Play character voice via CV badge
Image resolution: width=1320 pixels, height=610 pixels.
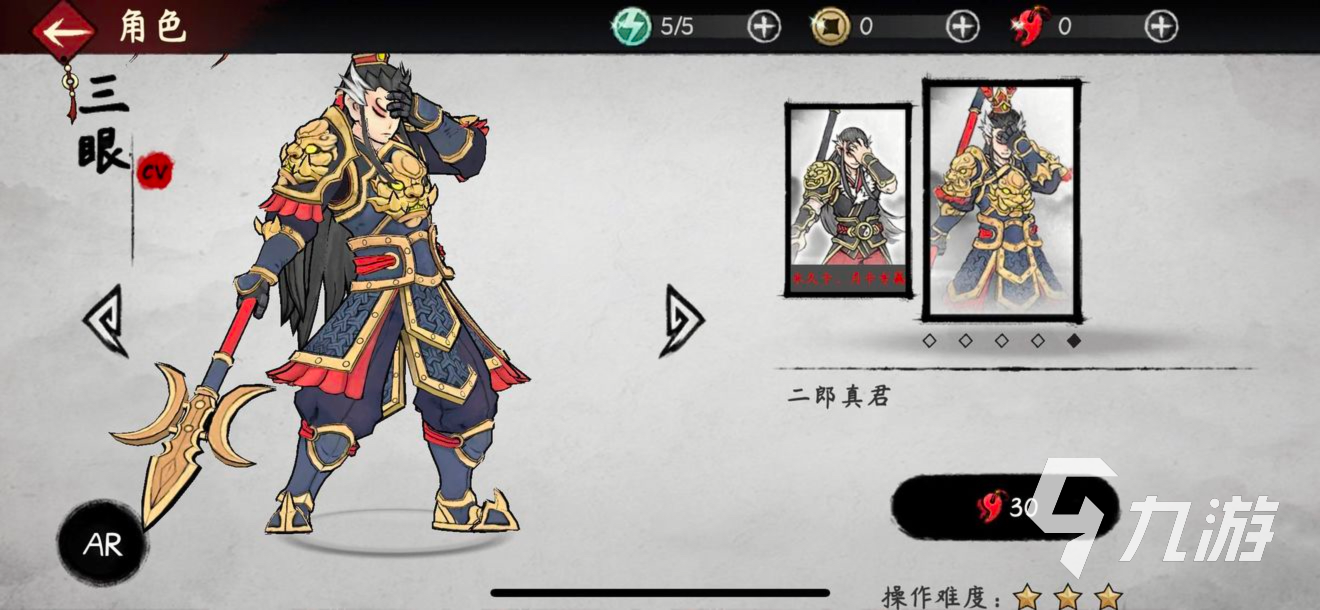[155, 171]
